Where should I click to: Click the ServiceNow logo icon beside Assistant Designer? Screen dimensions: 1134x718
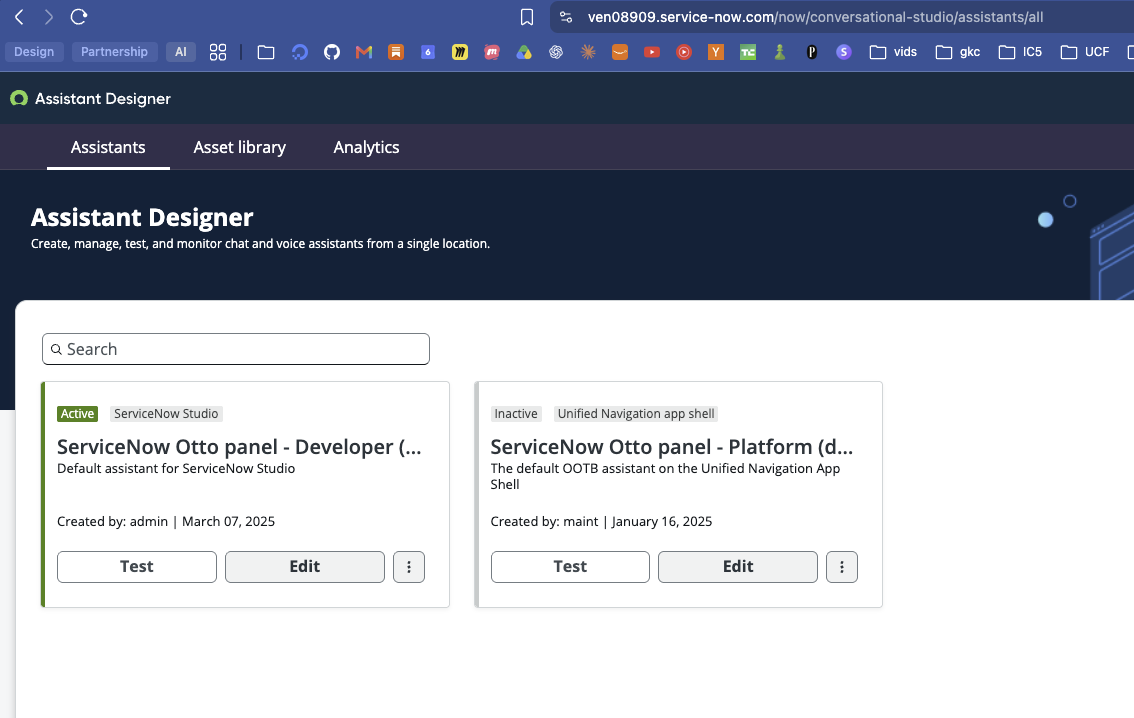[x=19, y=98]
